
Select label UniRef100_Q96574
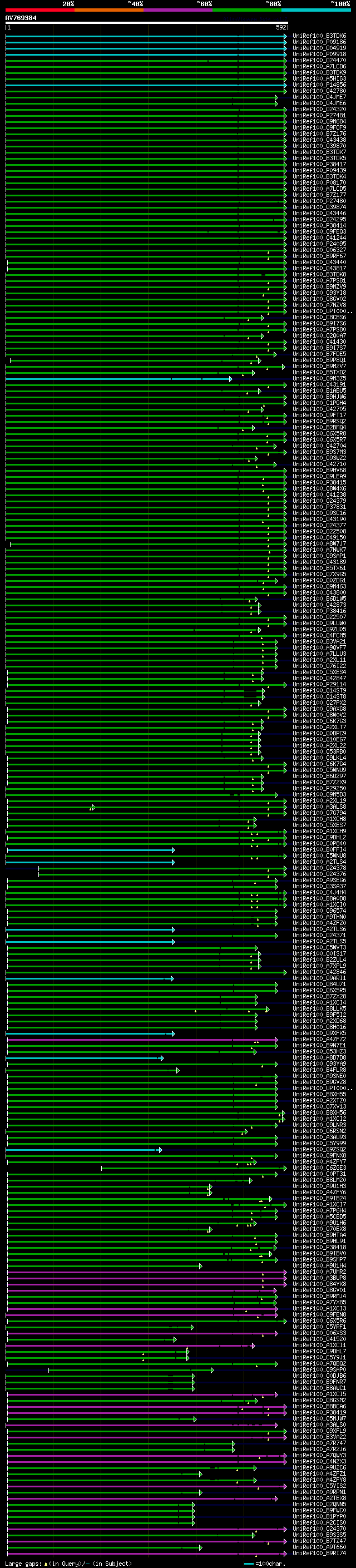tap(319, 911)
